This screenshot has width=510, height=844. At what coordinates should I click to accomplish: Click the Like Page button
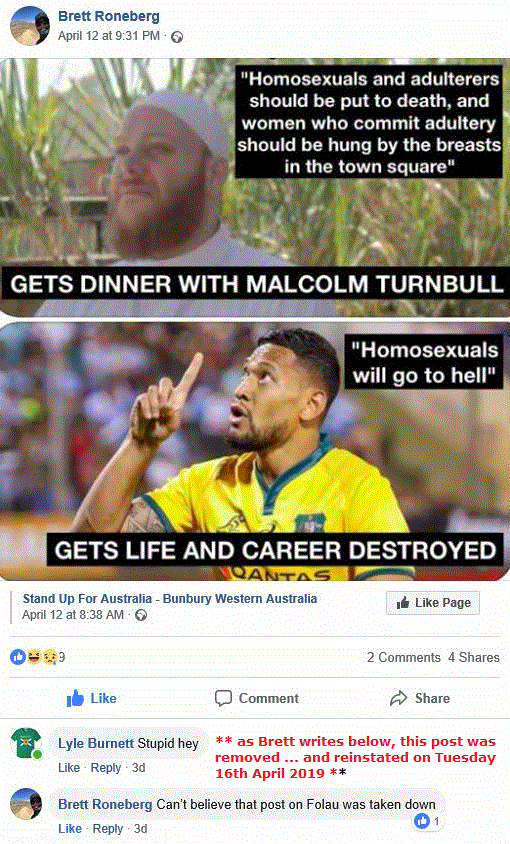[433, 603]
